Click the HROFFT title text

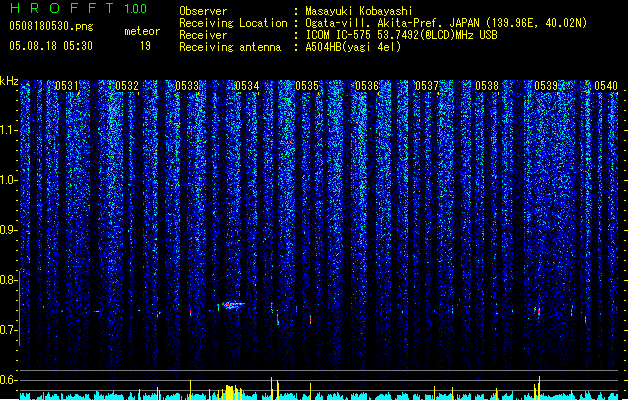pos(62,8)
